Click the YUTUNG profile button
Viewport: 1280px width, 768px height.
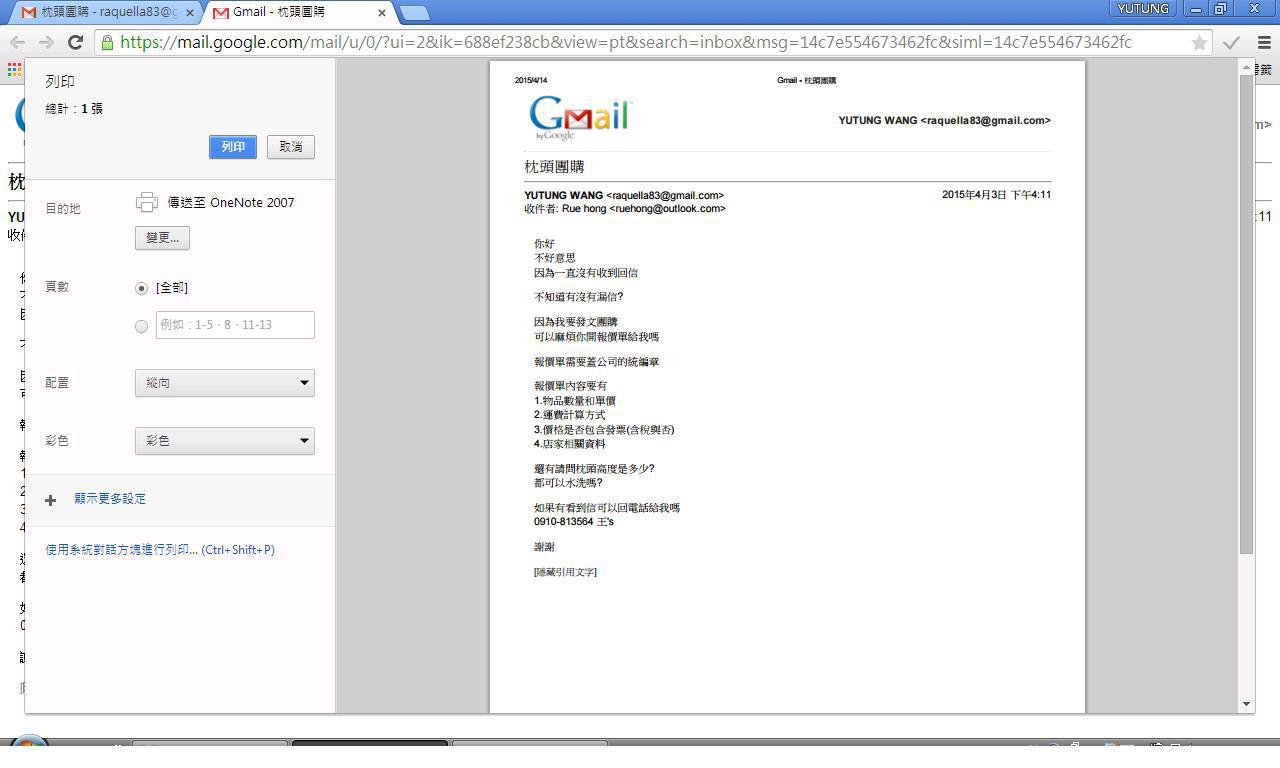pyautogui.click(x=1143, y=8)
